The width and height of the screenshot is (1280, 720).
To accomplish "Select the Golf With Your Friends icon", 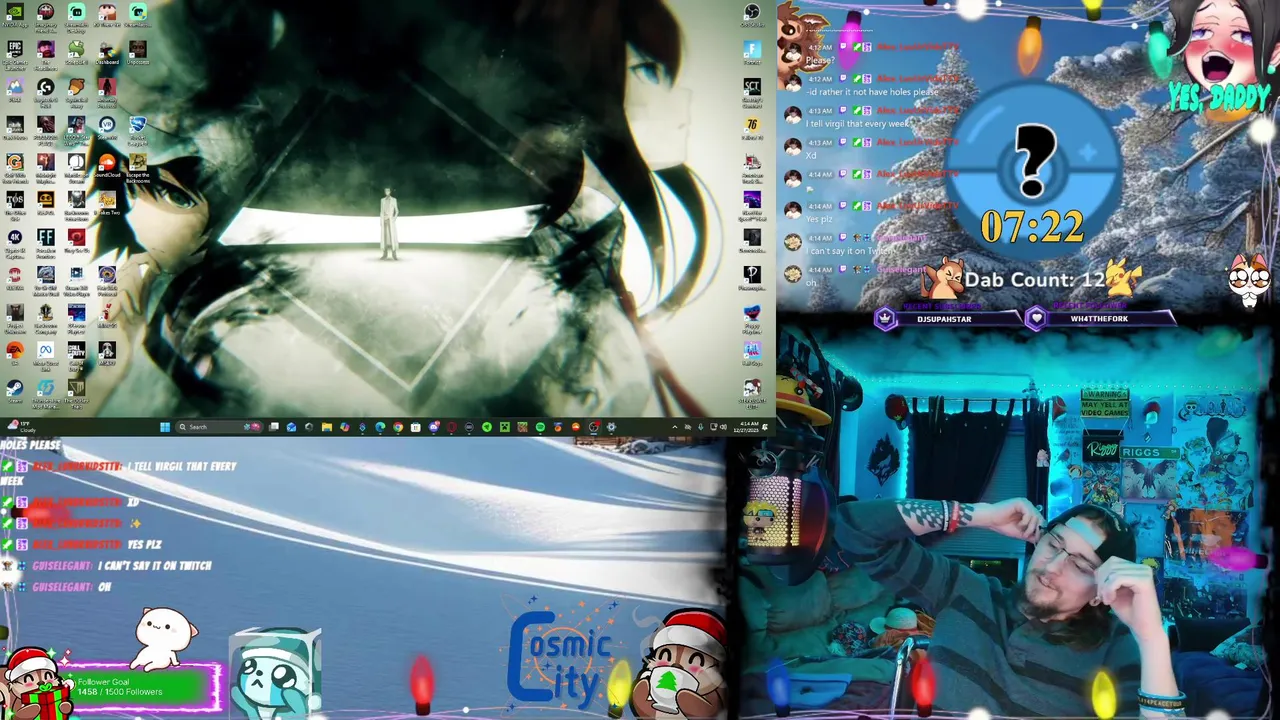I will (x=15, y=166).
